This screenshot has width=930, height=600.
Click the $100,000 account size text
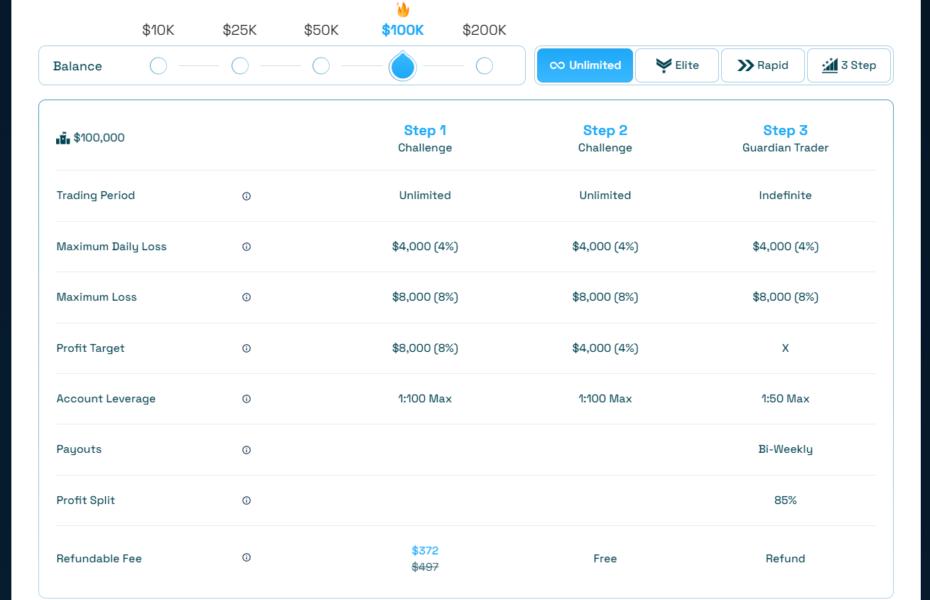[x=99, y=138]
